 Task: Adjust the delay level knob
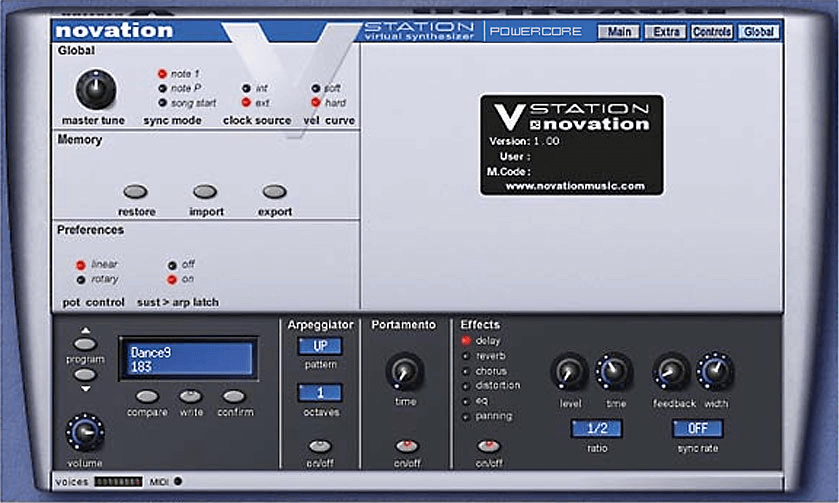tap(569, 371)
